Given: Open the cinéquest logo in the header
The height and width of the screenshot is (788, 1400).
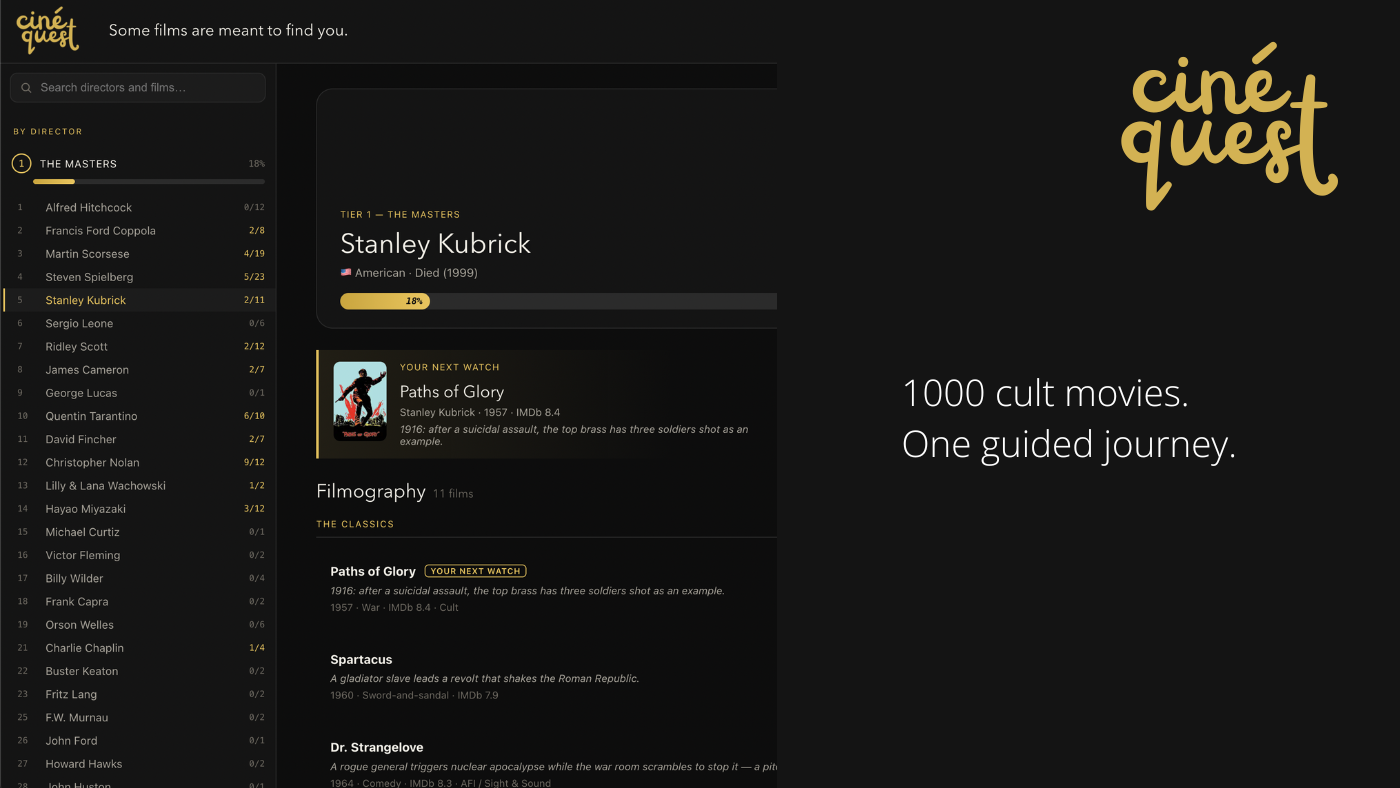Looking at the screenshot, I should [48, 30].
